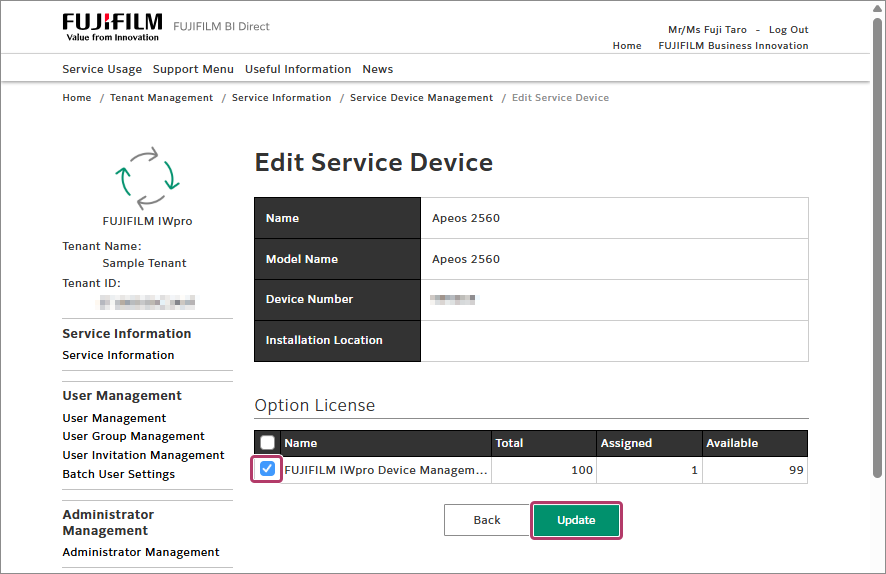Open the Administrator Management sidebar link
This screenshot has width=886, height=574.
point(141,552)
